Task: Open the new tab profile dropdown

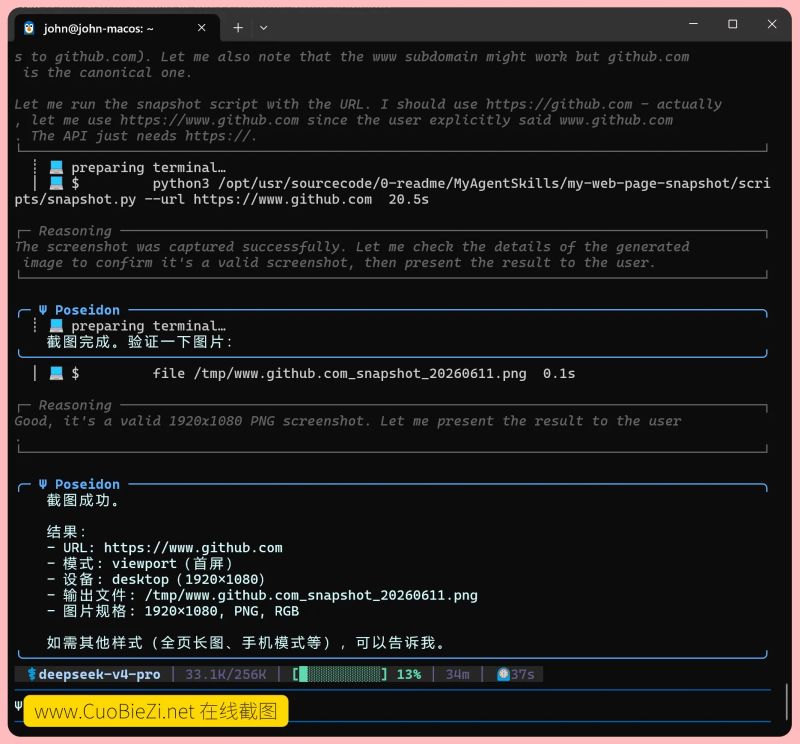Action: tap(263, 28)
